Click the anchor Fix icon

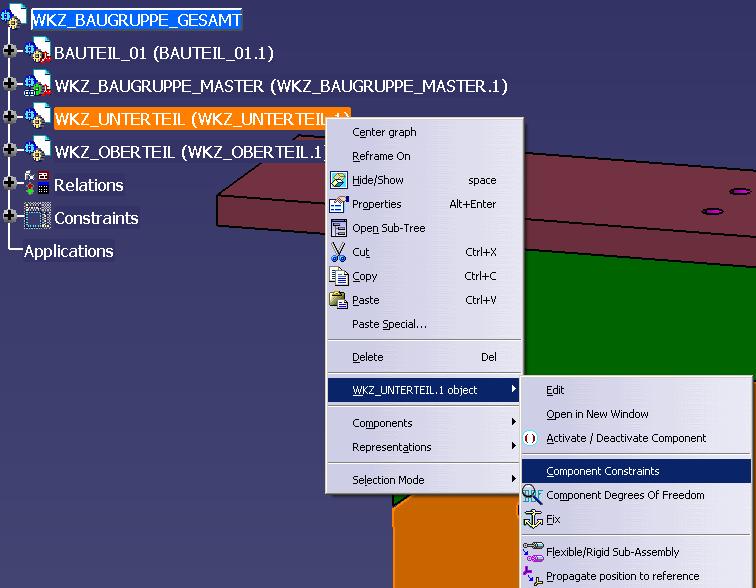coord(533,519)
